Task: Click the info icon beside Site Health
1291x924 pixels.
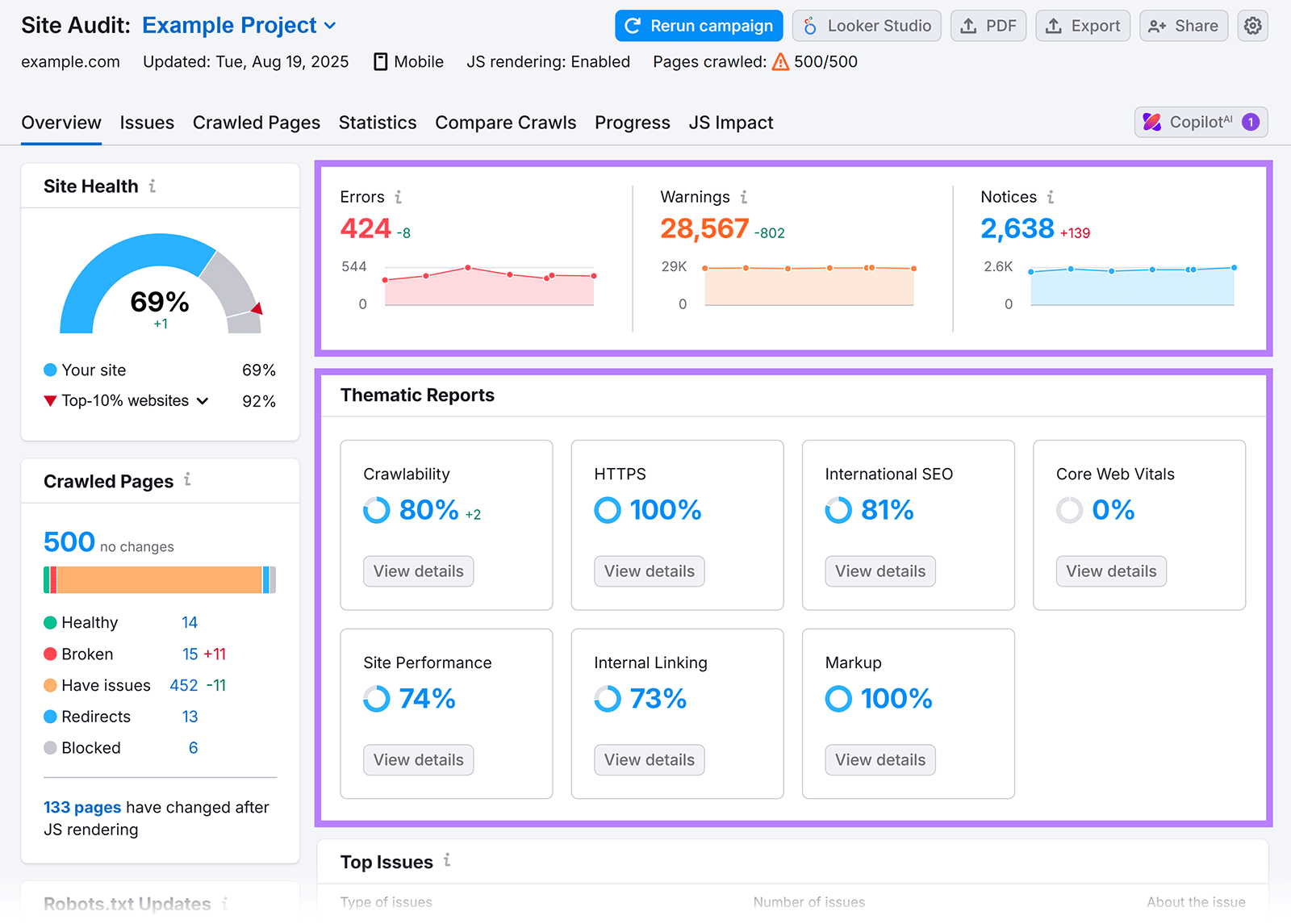Action: pos(152,186)
